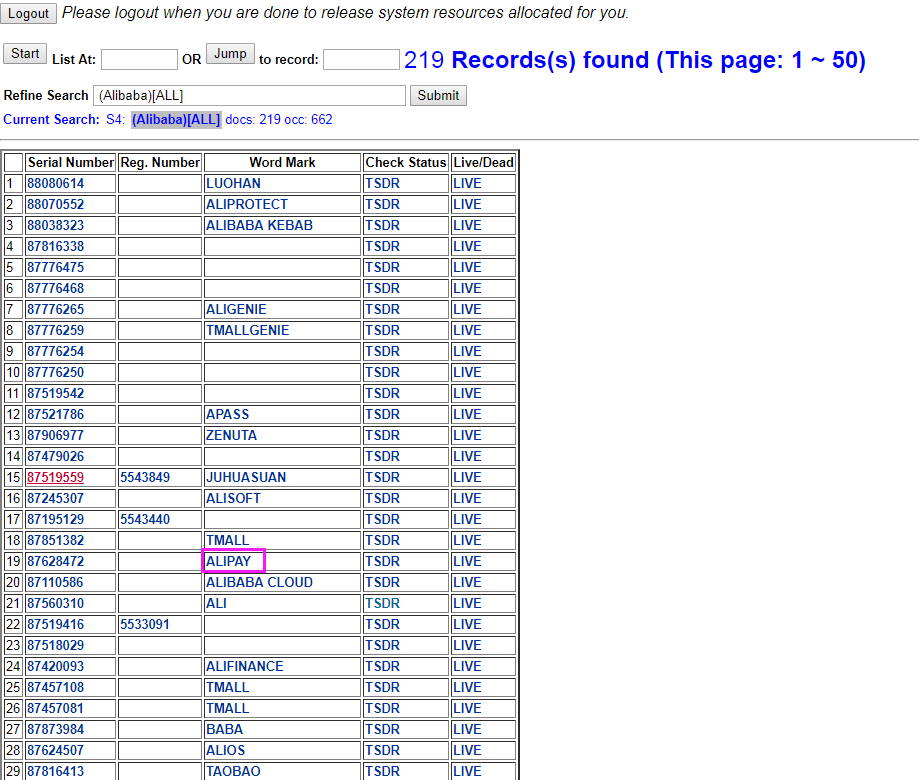Click the Start button
This screenshot has height=780, width=919.
25,54
